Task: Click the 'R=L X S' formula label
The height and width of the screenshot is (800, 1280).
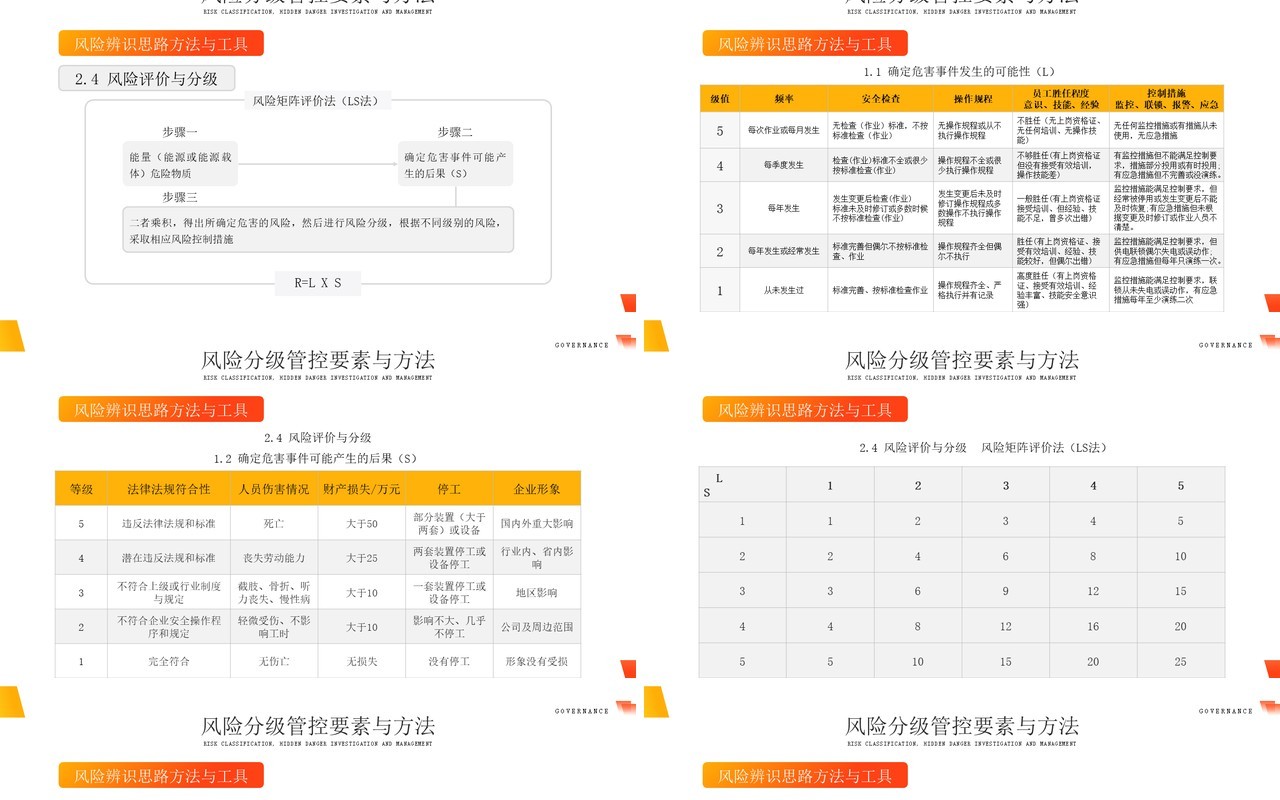Action: click(x=318, y=283)
